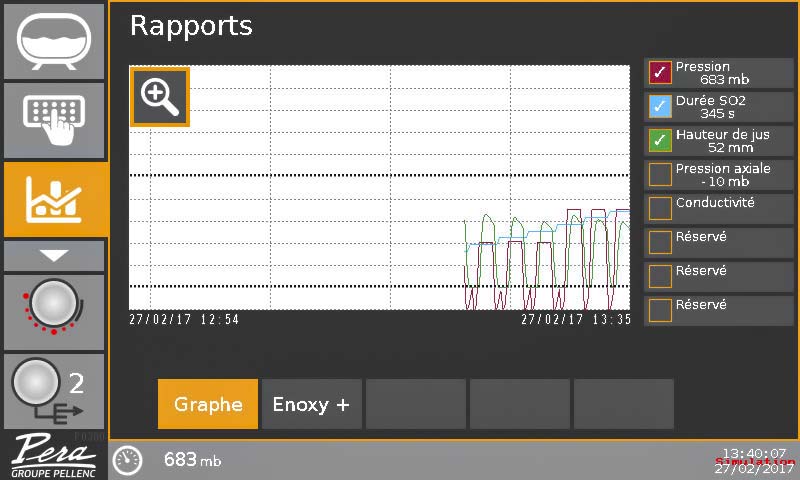Open the press tank overview icon
This screenshot has width=800, height=480.
tap(54, 41)
